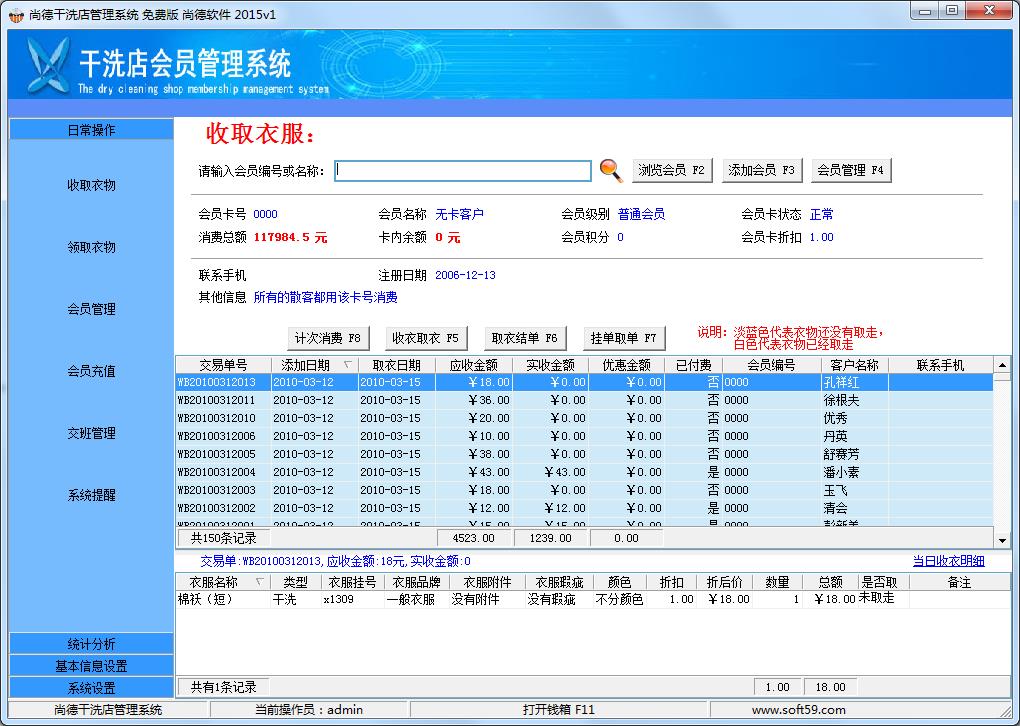Viewport: 1020px width, 726px height.
Task: Click the 共150条记录 record count
Action: (223, 538)
